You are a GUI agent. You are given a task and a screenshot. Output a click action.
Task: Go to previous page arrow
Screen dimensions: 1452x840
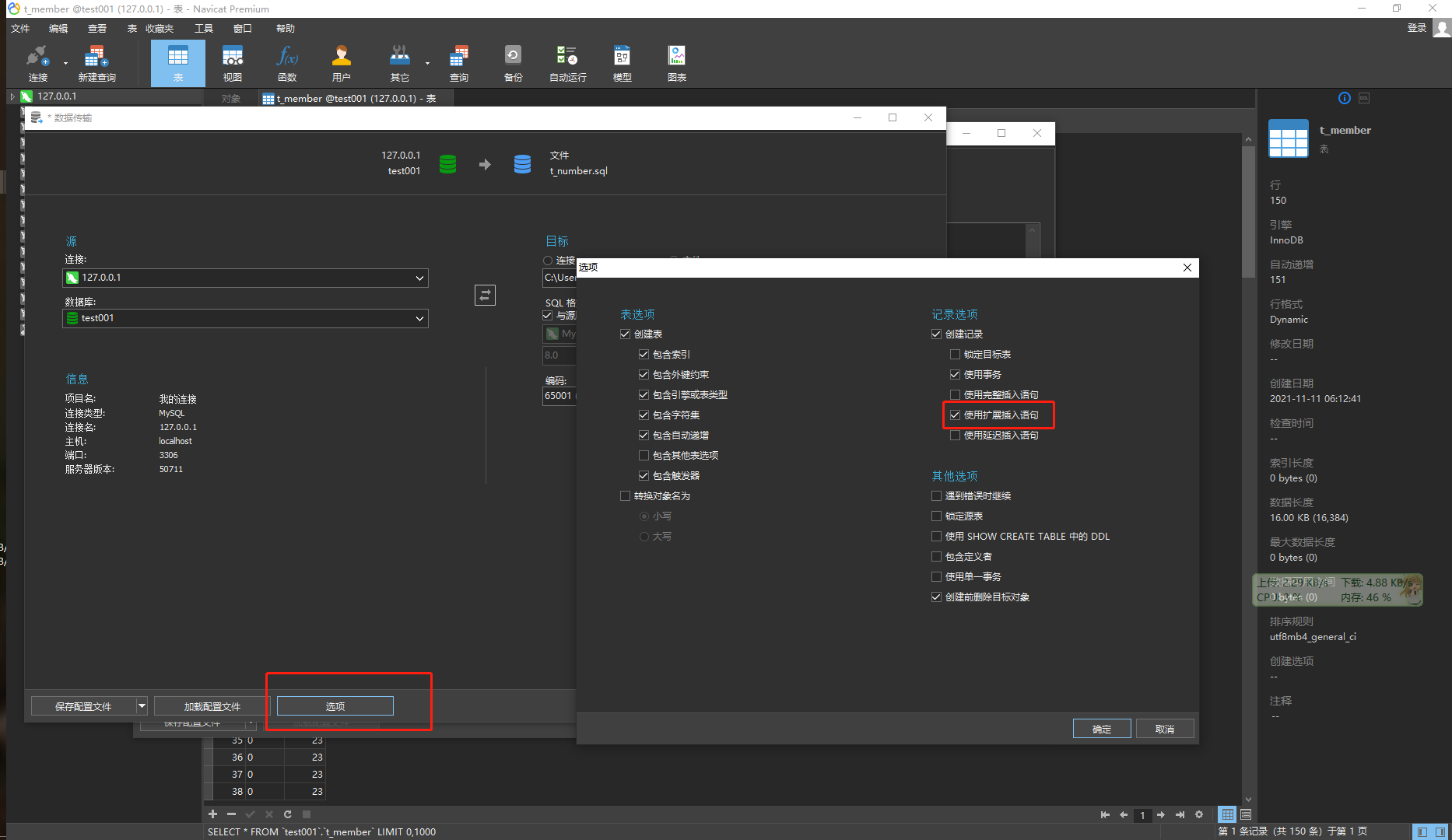tap(1124, 815)
